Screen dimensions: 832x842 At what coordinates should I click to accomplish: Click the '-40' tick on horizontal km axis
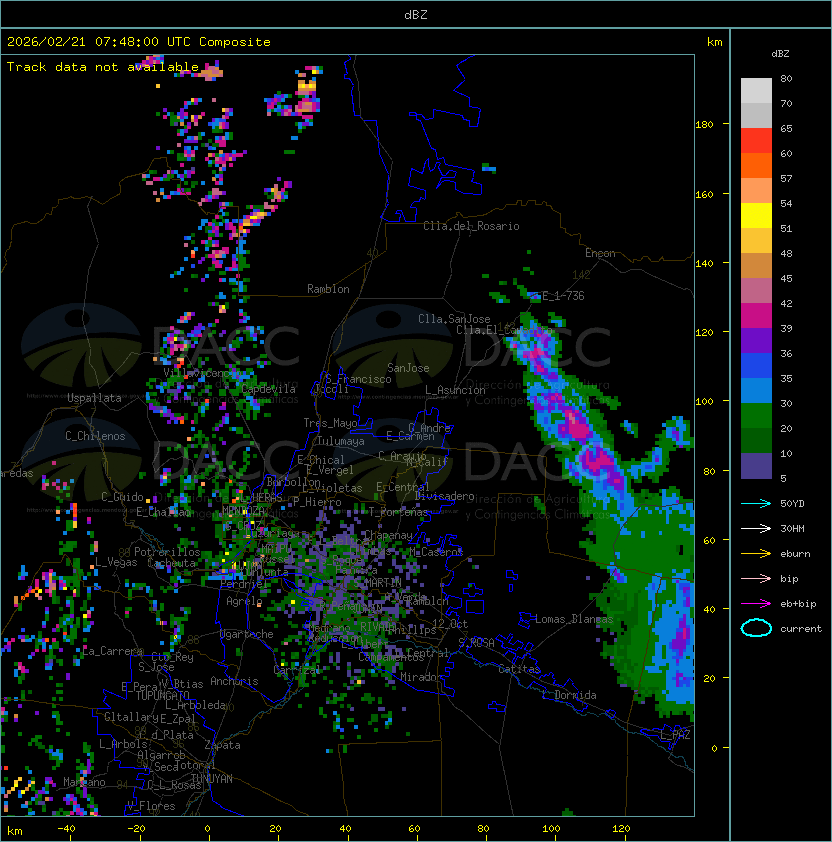click(x=66, y=829)
